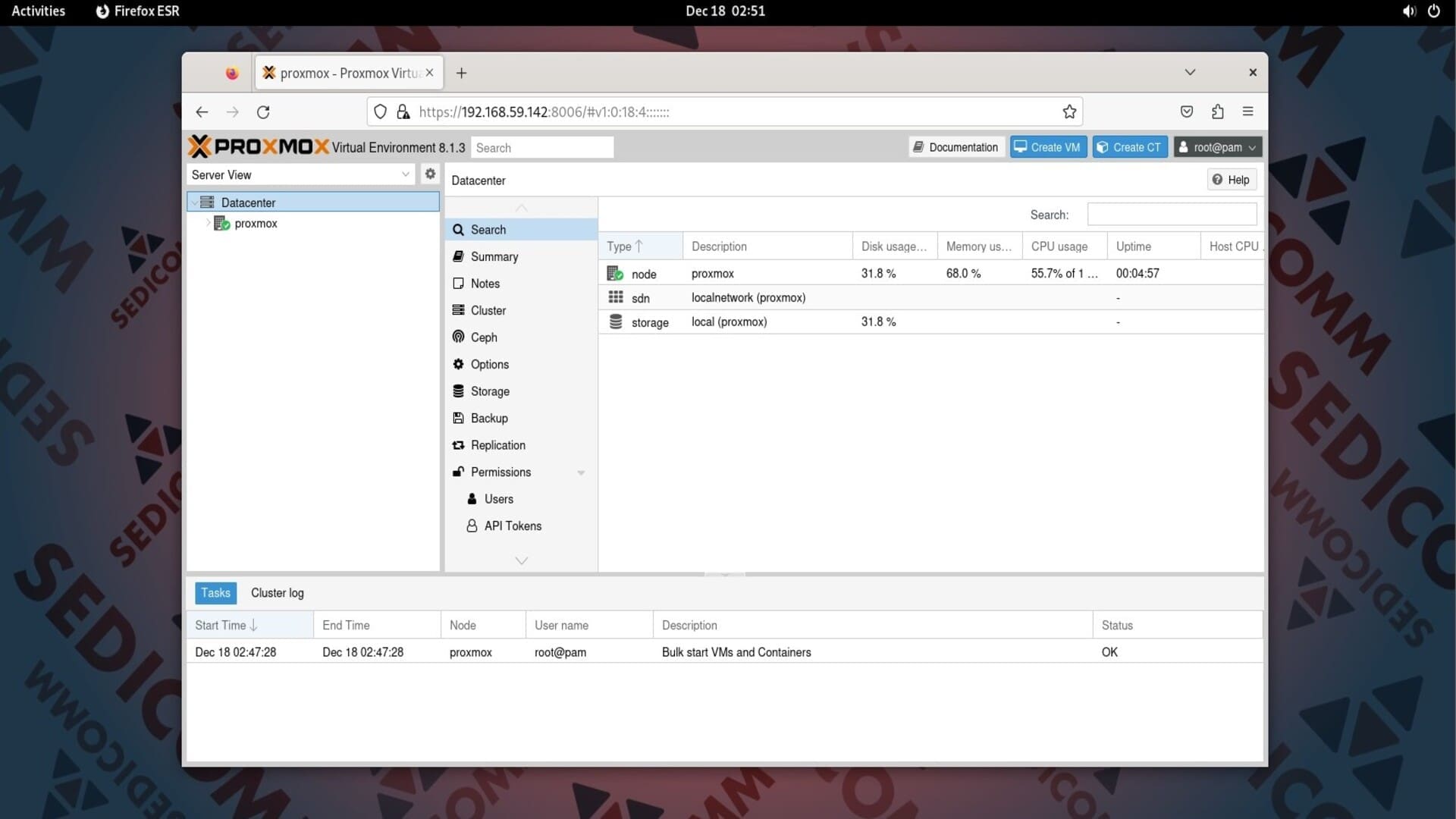Open the Backup section in the sidebar
This screenshot has width=1456, height=819.
(x=488, y=418)
